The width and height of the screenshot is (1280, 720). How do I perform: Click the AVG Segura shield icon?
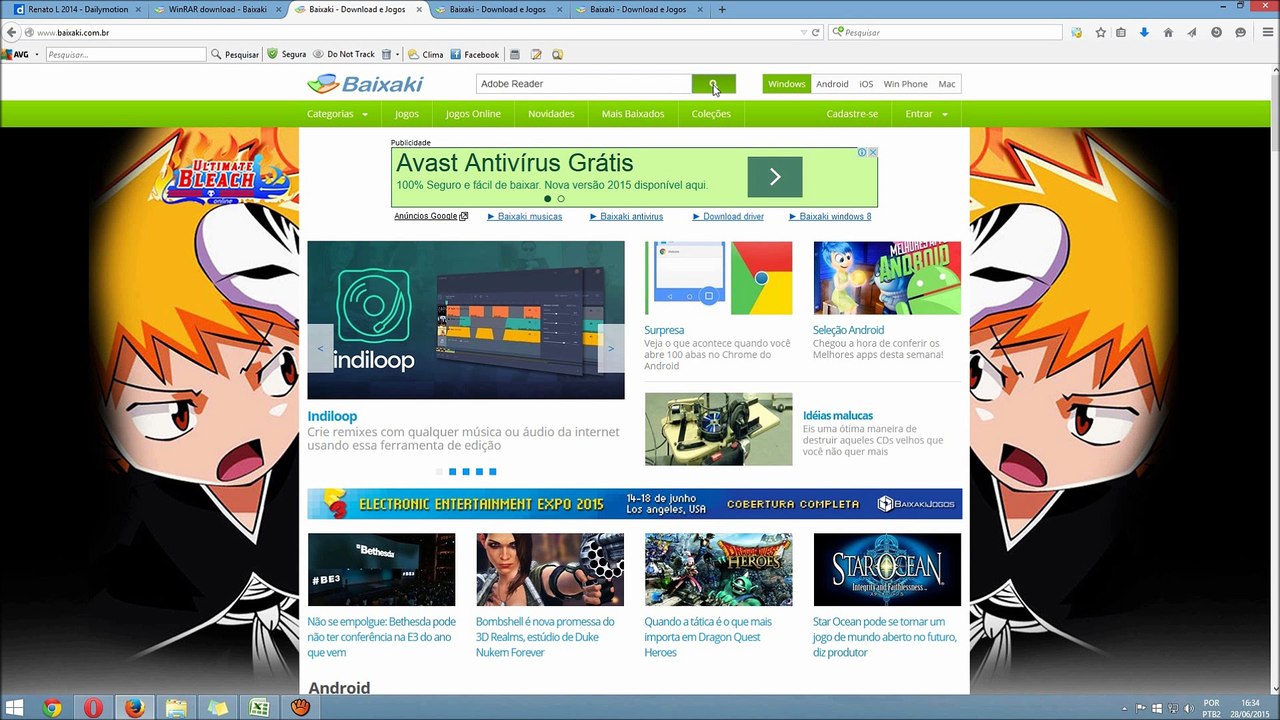272,54
